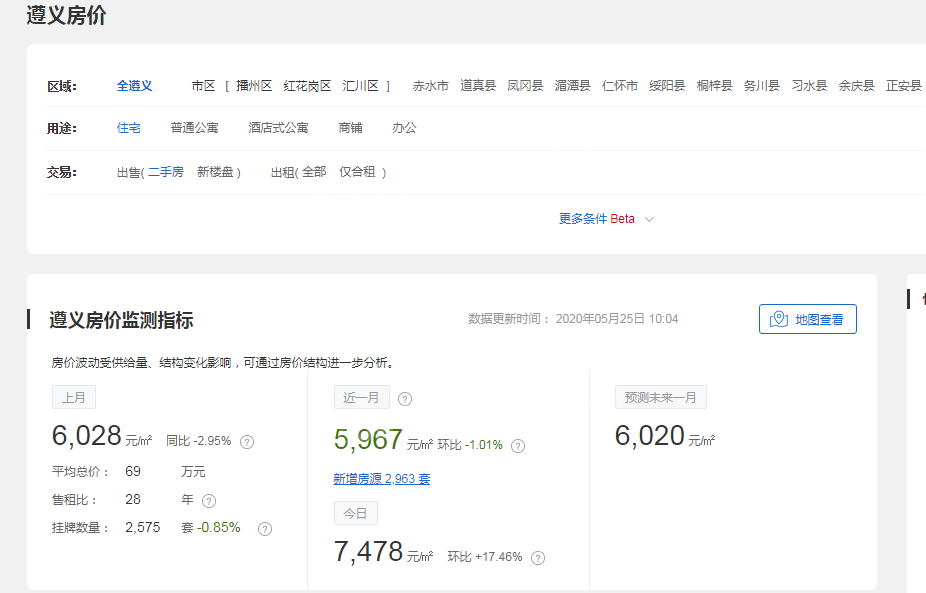Choose 二手房 sale type
Viewport: 926px width, 593px height.
[165, 172]
